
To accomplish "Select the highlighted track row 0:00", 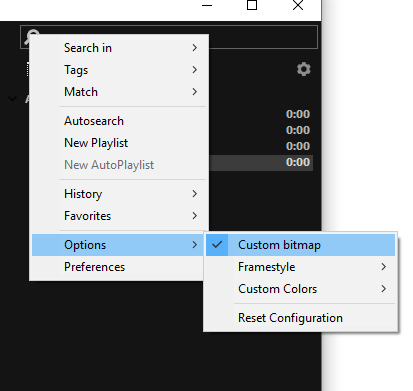I will coord(261,162).
